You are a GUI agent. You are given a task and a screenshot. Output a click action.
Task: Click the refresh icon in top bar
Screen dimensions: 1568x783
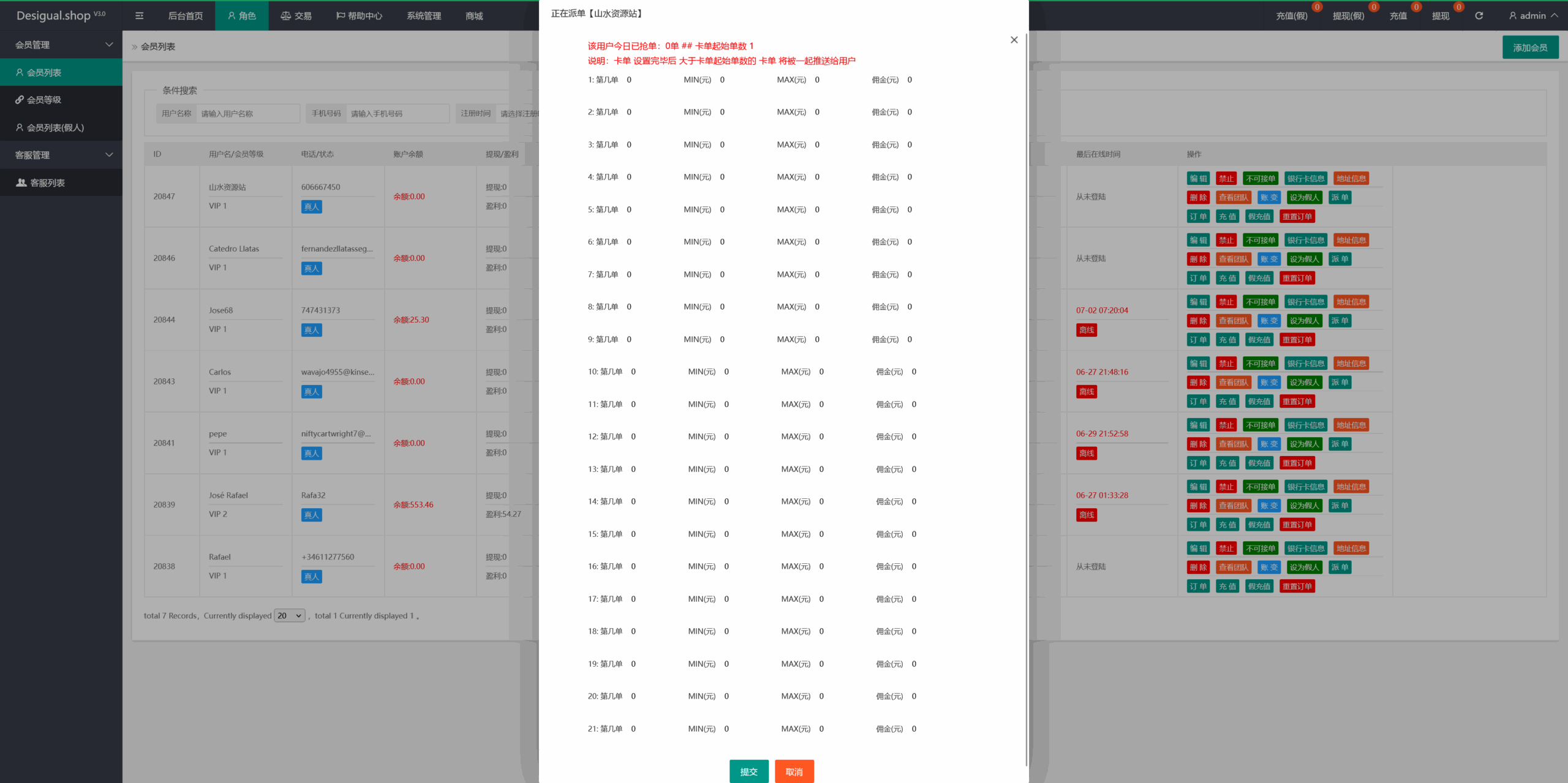(x=1479, y=16)
